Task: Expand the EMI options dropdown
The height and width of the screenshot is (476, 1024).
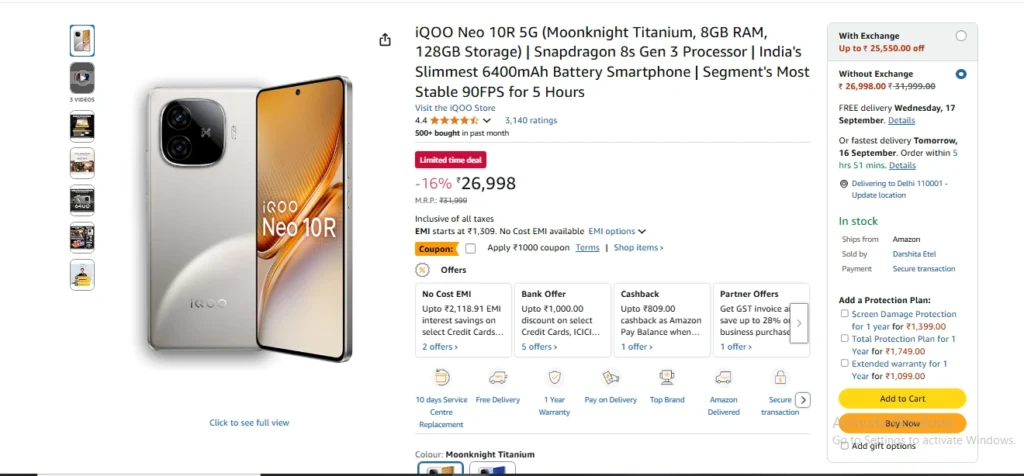Action: [617, 231]
